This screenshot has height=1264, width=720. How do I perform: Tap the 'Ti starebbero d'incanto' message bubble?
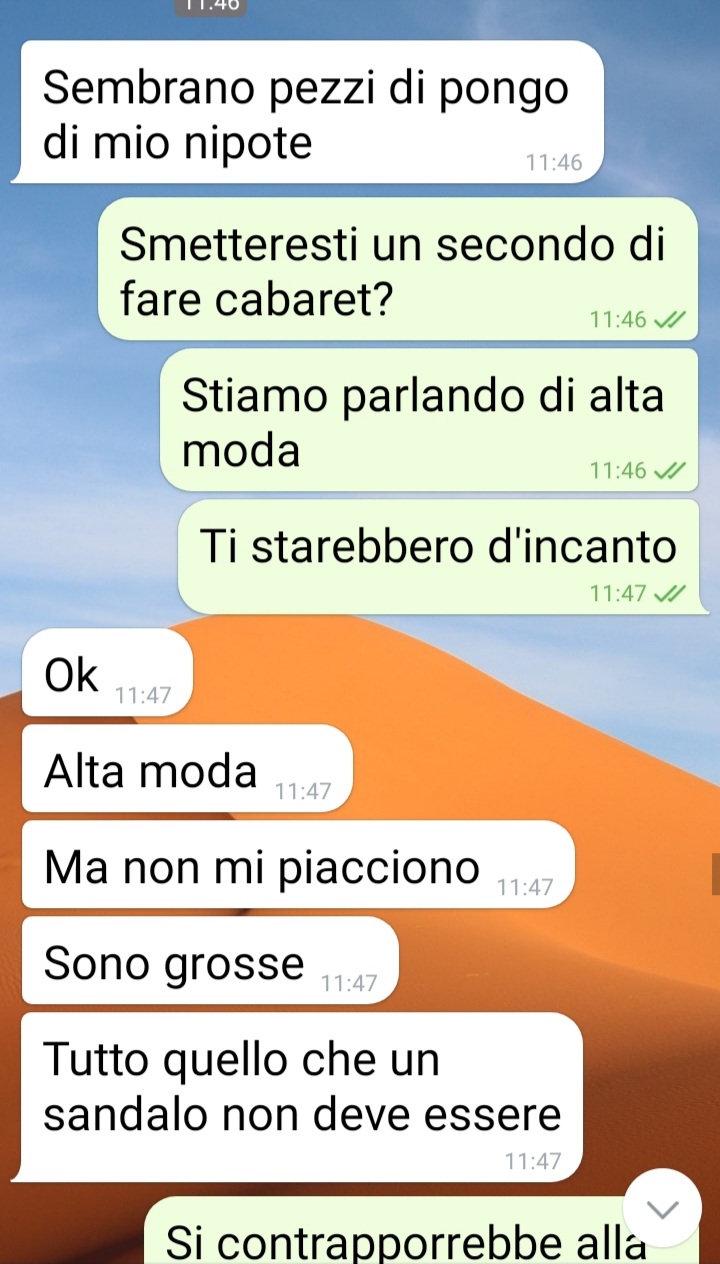pyautogui.click(x=437, y=557)
